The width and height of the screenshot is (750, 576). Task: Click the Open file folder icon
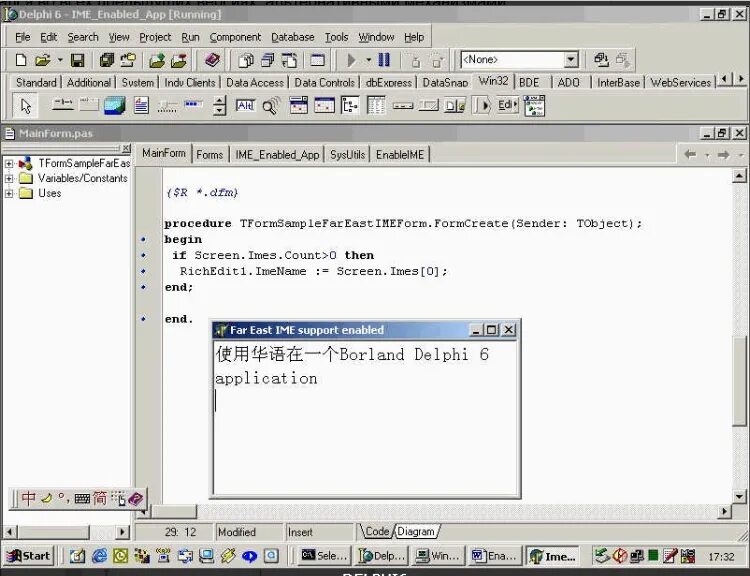(x=43, y=60)
